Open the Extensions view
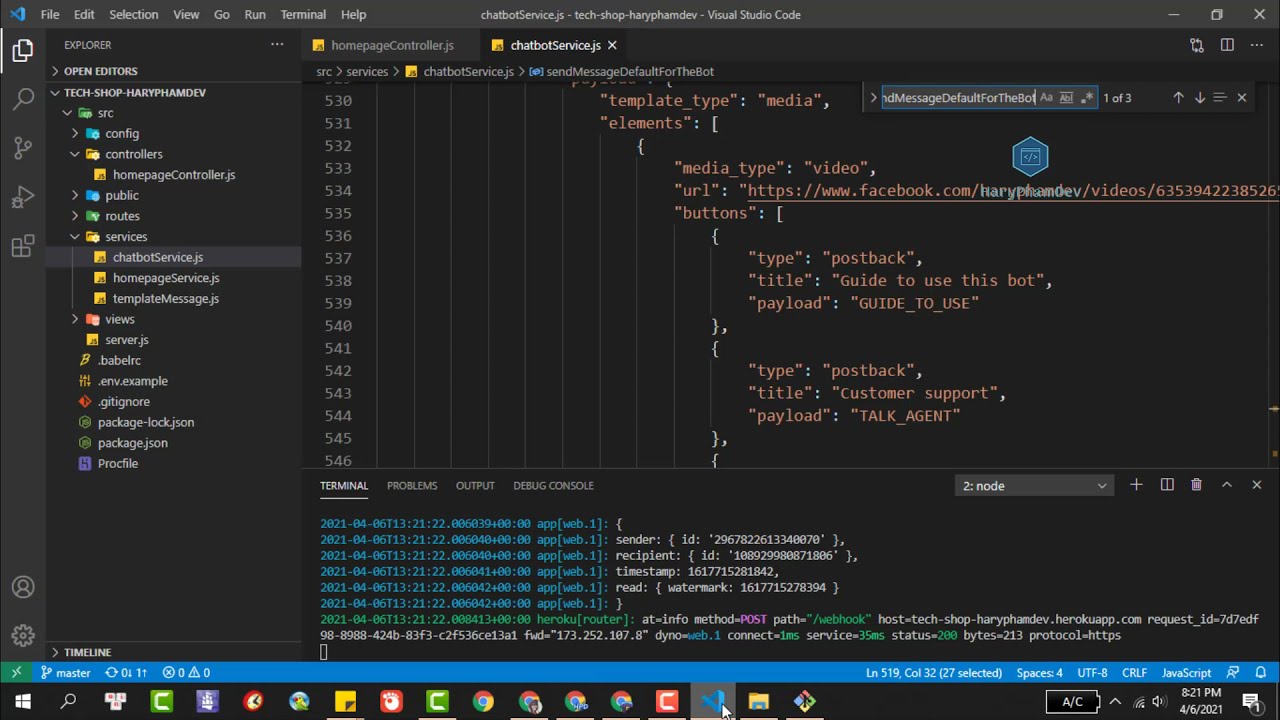 coord(23,247)
